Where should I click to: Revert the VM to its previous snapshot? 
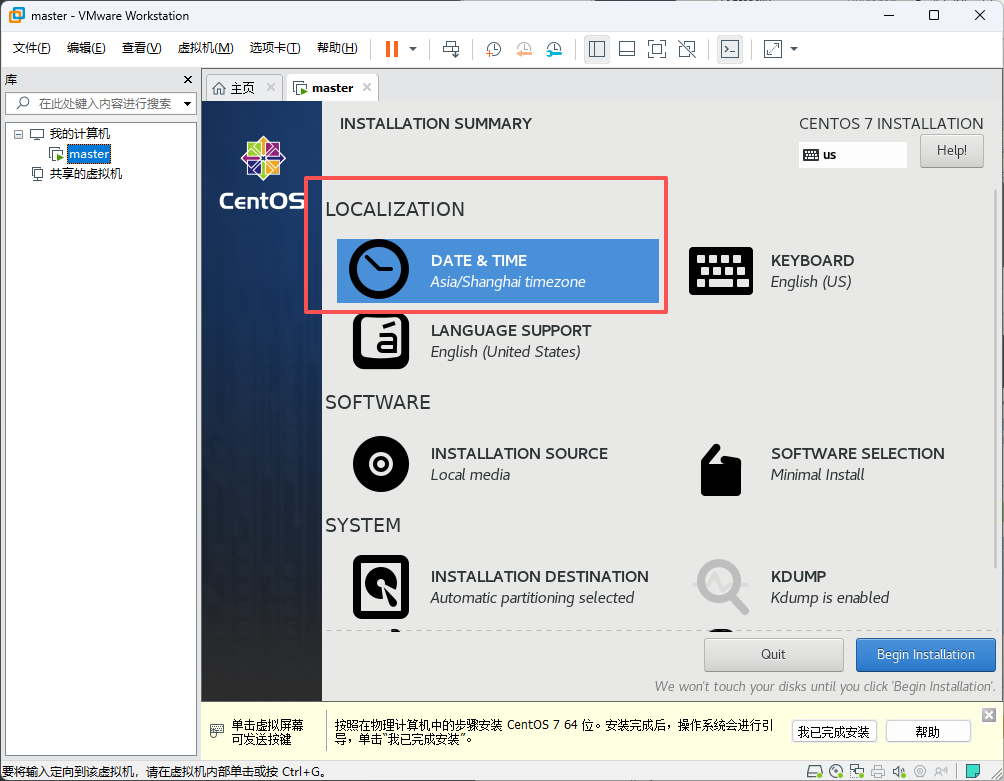tap(524, 49)
